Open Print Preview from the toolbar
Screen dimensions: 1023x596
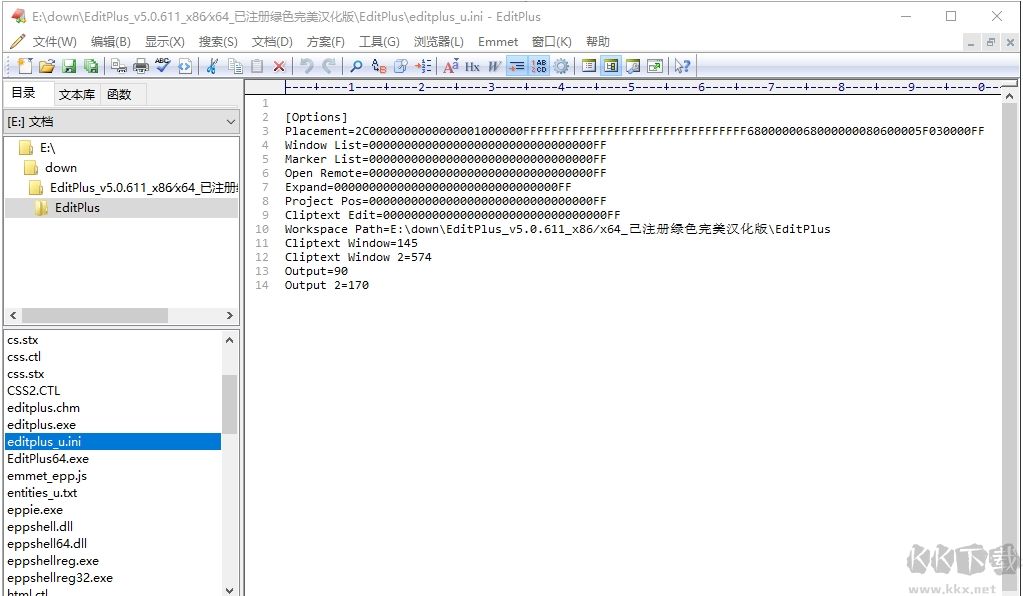pyautogui.click(x=119, y=66)
